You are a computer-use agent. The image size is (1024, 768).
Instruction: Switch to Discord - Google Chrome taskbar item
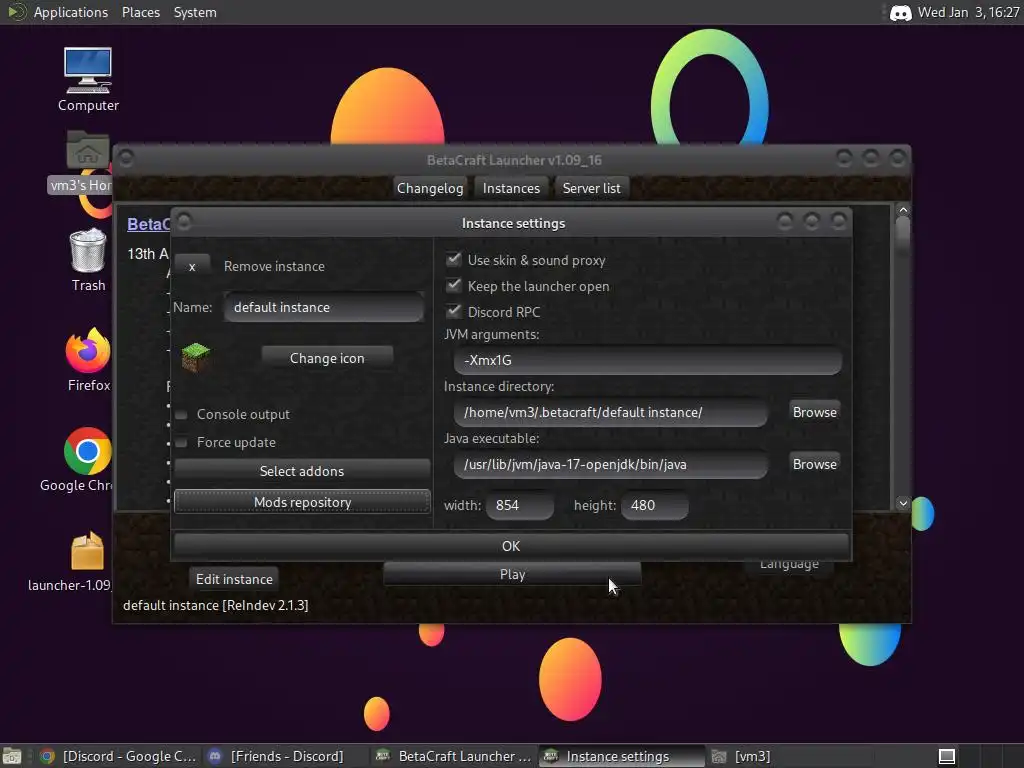click(119, 756)
